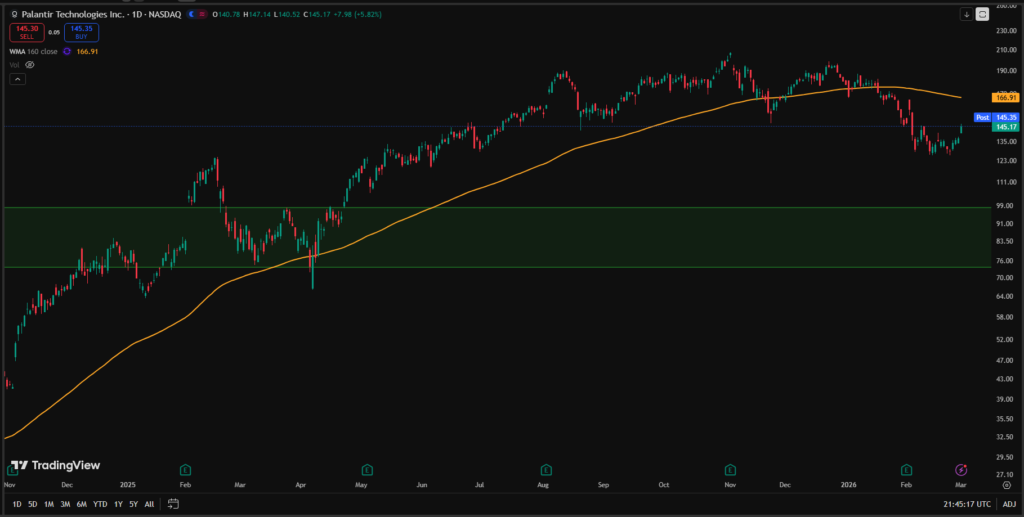Select the 3M time range
The width and height of the screenshot is (1024, 517).
pyautogui.click(x=65, y=504)
